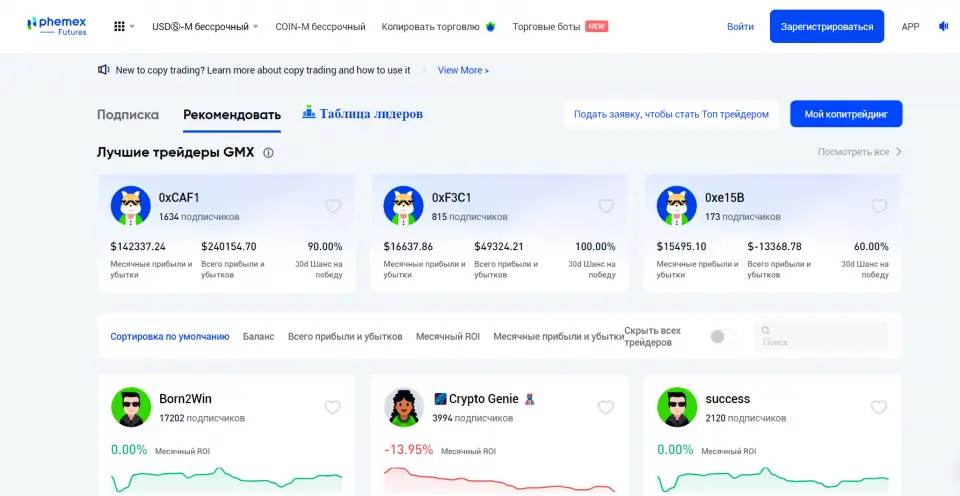Click the Born2Win trader name
The height and width of the screenshot is (496, 960).
coord(185,399)
